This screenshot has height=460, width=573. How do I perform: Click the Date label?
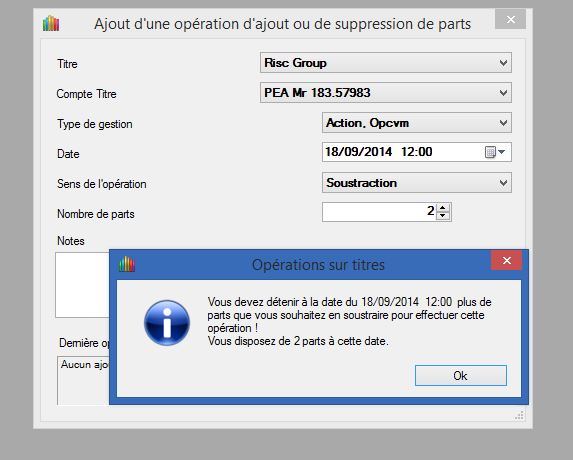click(x=68, y=154)
